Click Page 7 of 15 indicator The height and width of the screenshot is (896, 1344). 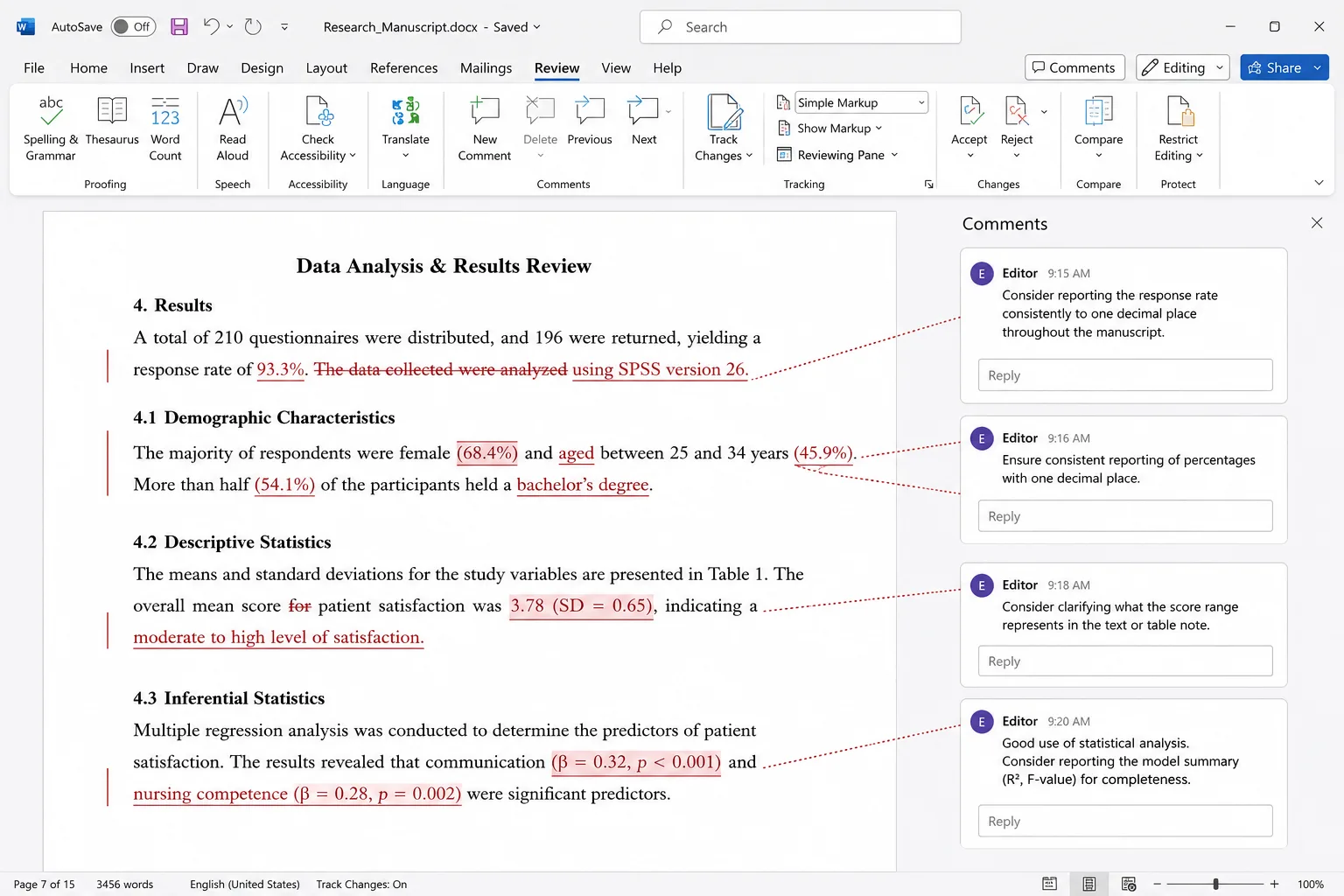point(44,884)
